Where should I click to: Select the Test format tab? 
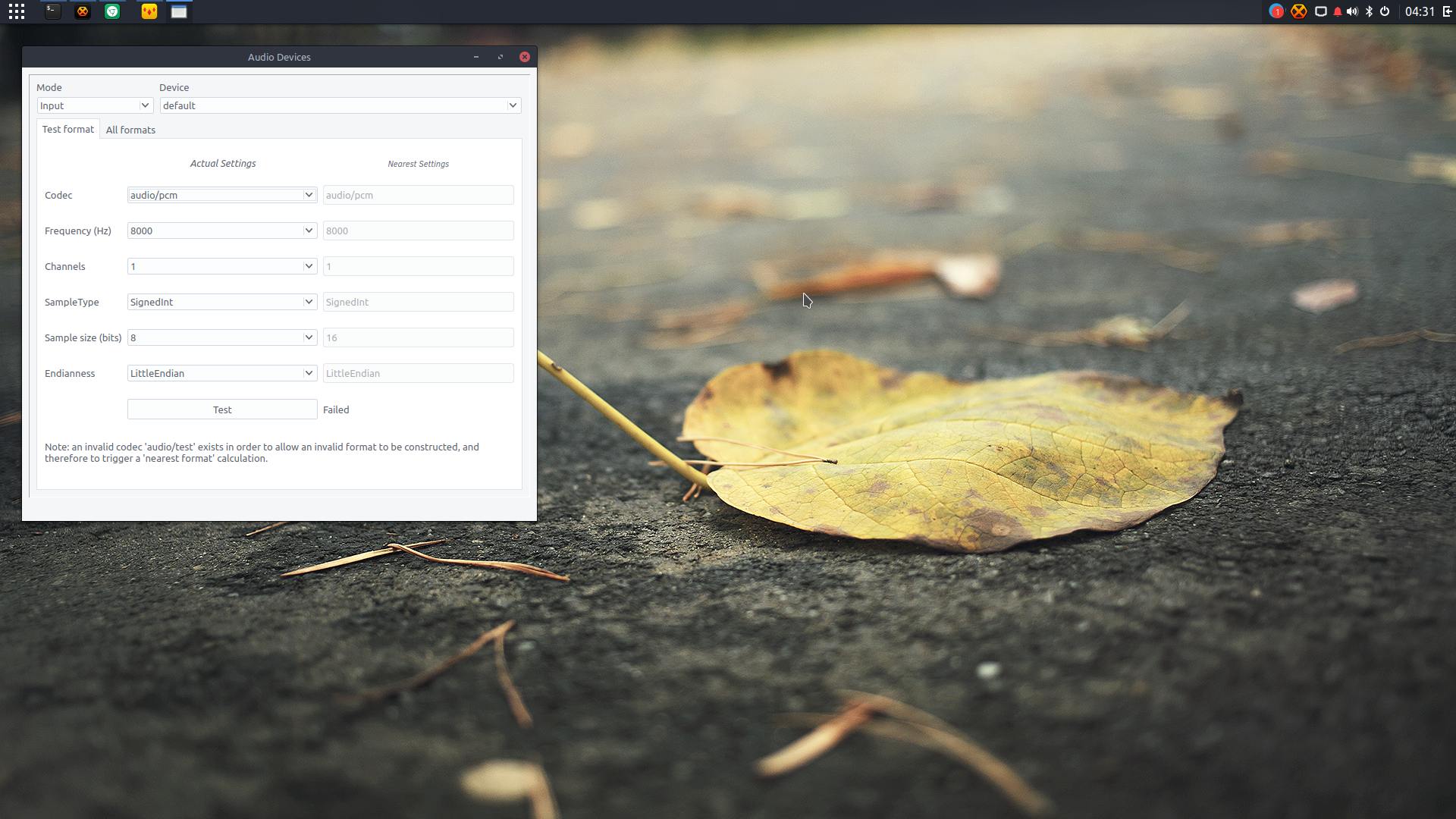pyautogui.click(x=68, y=129)
